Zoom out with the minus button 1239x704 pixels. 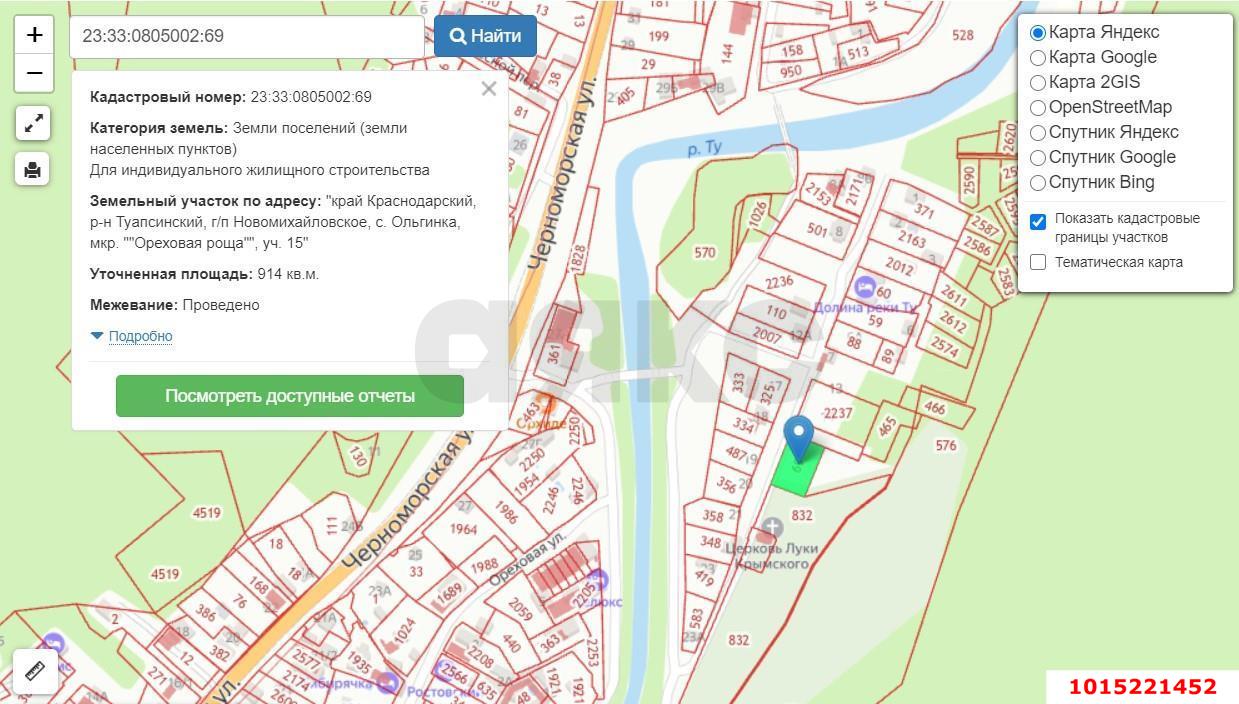(34, 73)
